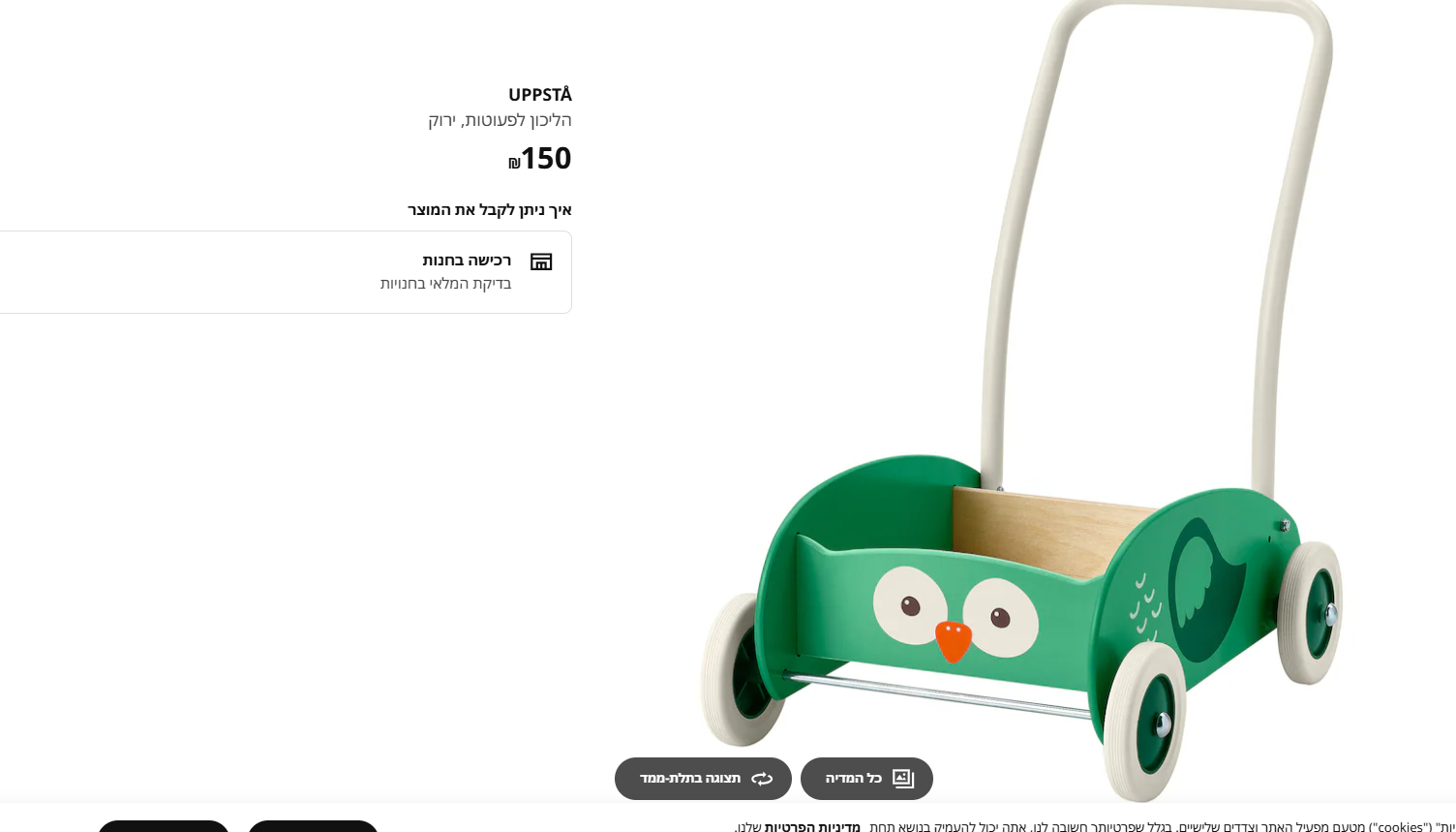1456x832 pixels.
Task: Click the right black cookie banner button
Action: [x=314, y=826]
